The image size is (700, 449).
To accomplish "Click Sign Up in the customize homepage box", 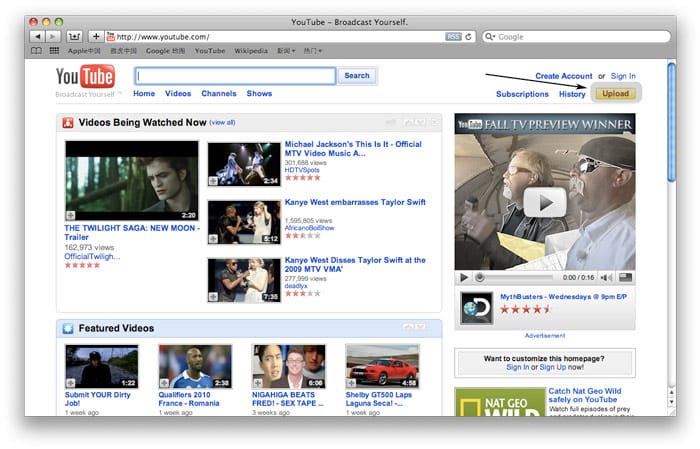I will click(x=553, y=367).
